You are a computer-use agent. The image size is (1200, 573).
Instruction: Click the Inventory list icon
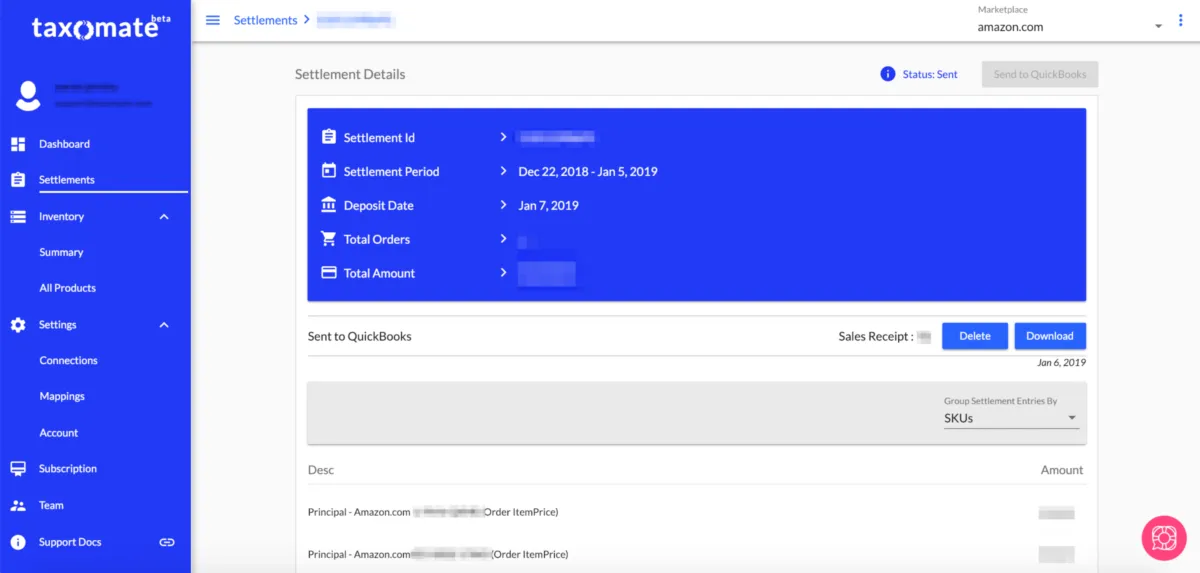[18, 216]
